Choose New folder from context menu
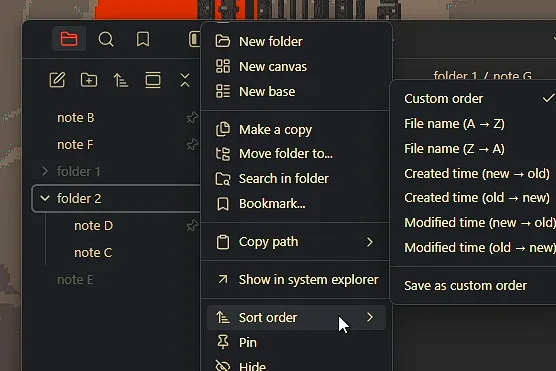Image resolution: width=556 pixels, height=371 pixels. [x=296, y=41]
